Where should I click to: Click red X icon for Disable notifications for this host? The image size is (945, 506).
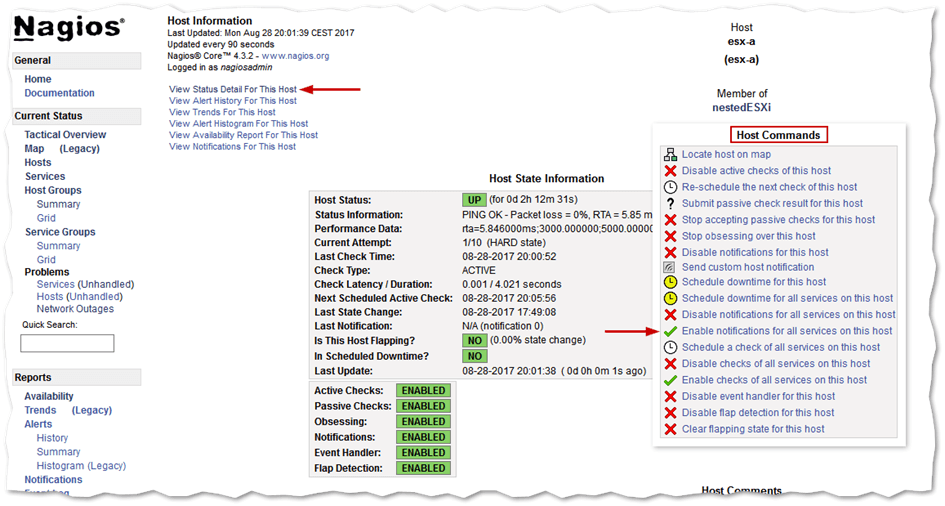[670, 252]
